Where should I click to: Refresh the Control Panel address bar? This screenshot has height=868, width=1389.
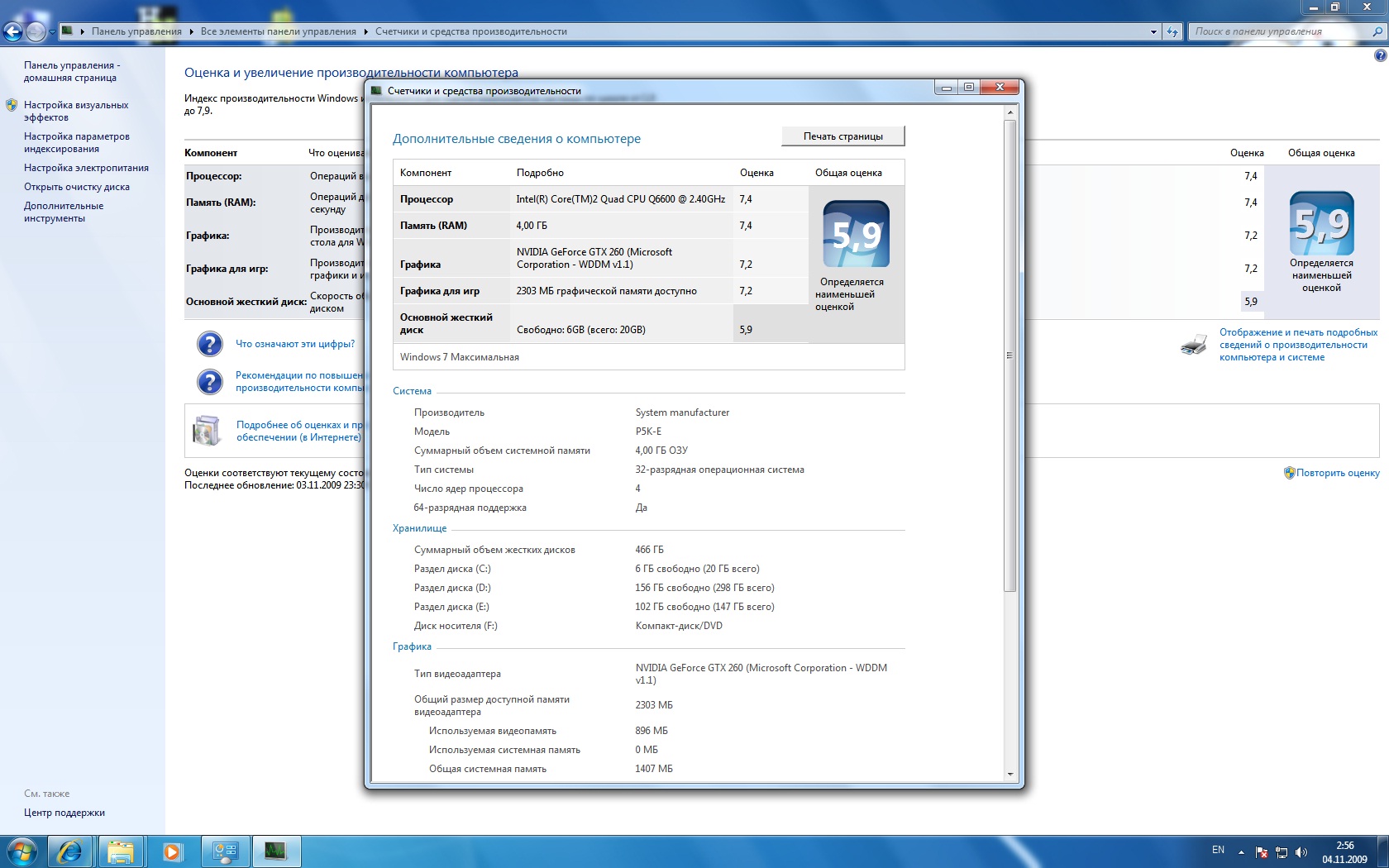[1172, 31]
